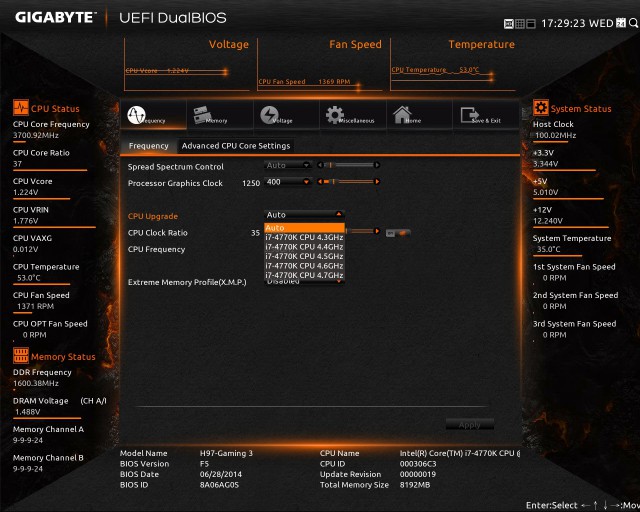The height and width of the screenshot is (512, 640).
Task: Select i7-4770K CPU 4.7GHz upgrade option
Action: coord(304,275)
